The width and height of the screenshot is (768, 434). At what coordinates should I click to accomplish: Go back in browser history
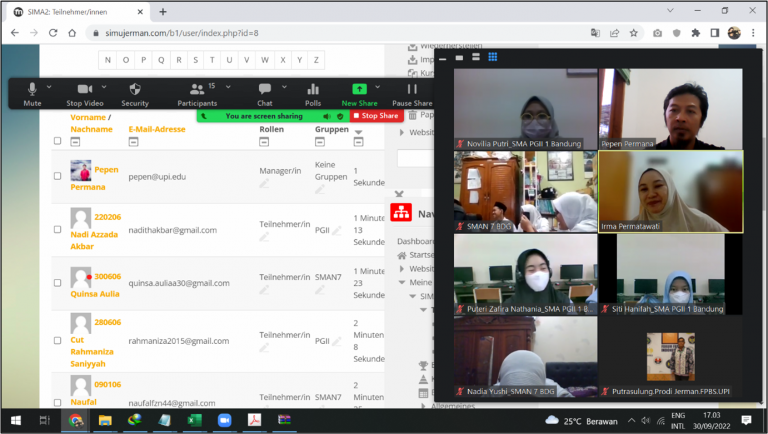pos(15,33)
